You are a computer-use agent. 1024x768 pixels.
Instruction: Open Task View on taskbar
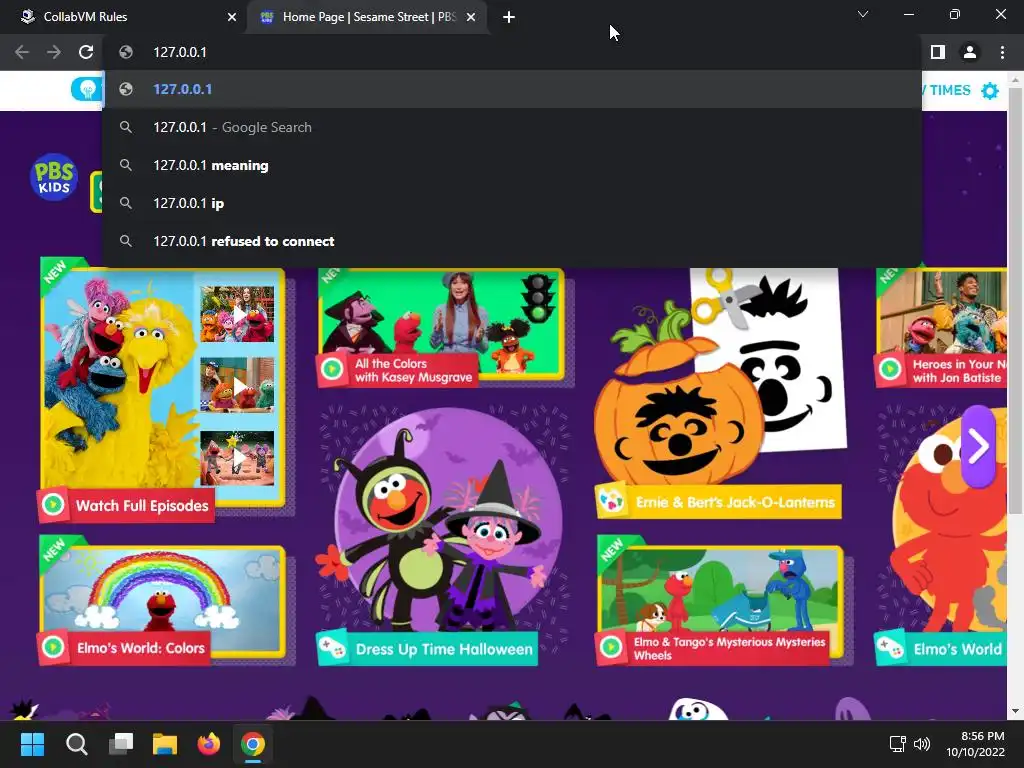121,744
